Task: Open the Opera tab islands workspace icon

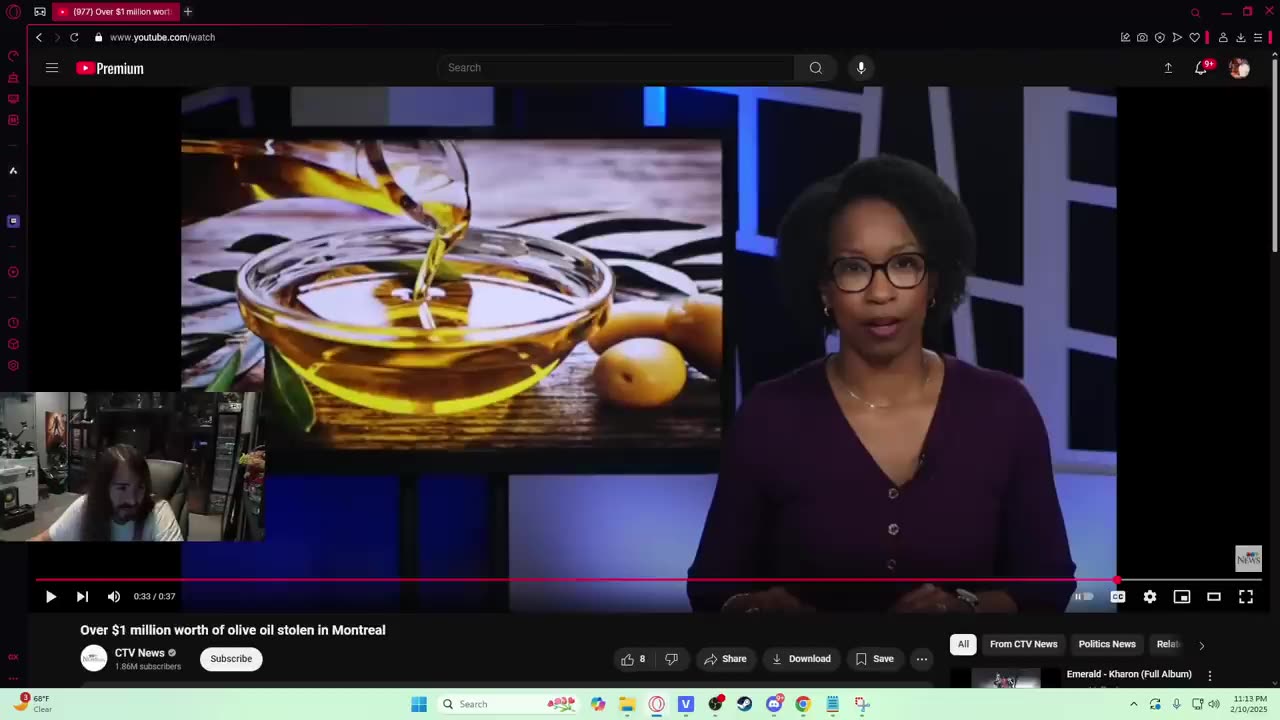Action: point(40,12)
